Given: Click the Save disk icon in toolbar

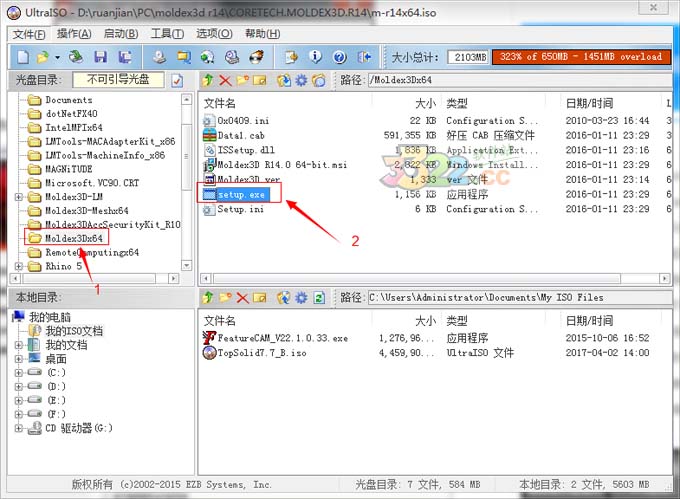Looking at the screenshot, I should tap(101, 57).
